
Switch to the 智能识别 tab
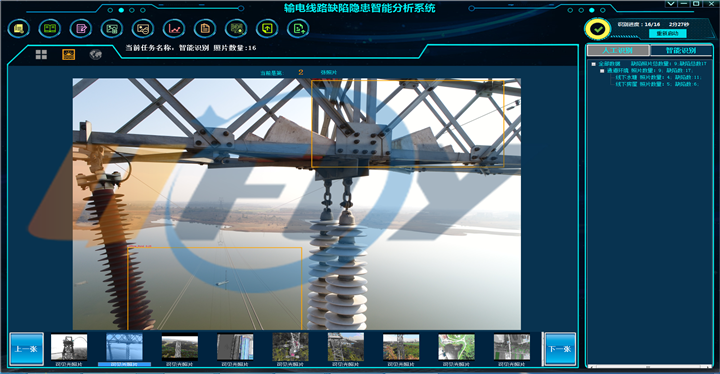[681, 50]
